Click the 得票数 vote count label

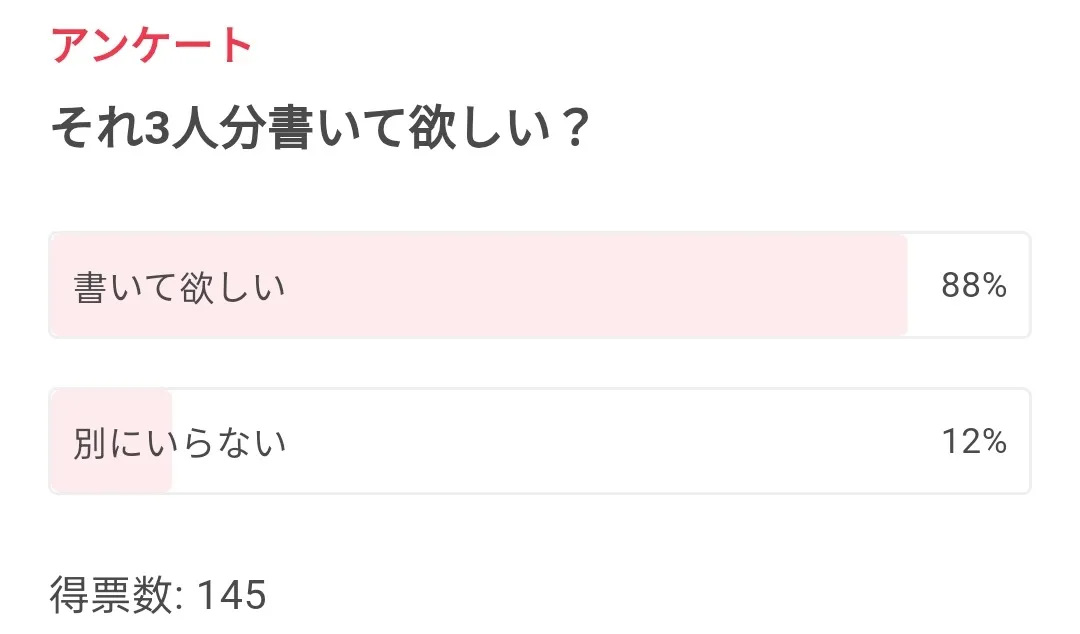tap(113, 596)
